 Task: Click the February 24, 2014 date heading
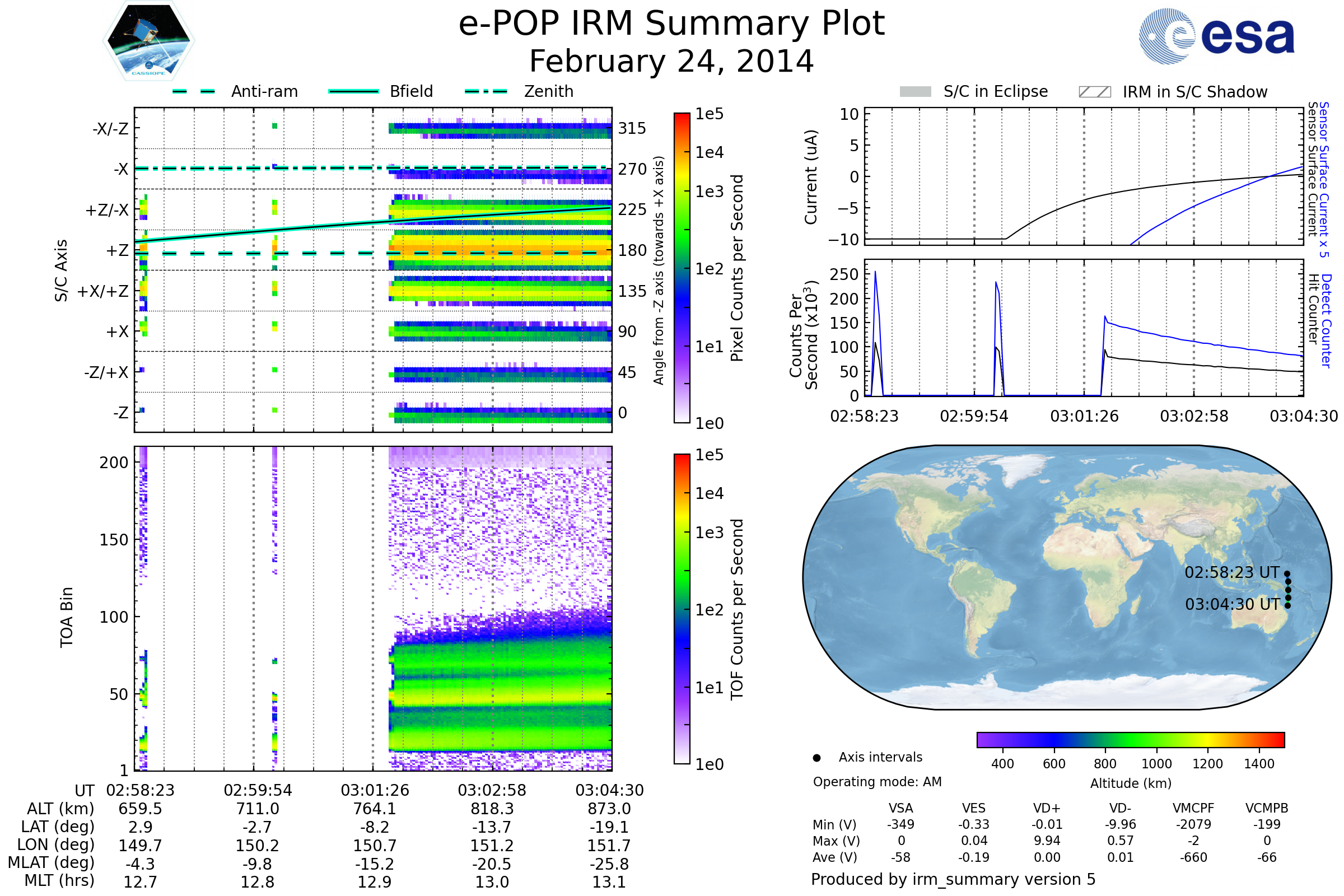click(x=671, y=61)
